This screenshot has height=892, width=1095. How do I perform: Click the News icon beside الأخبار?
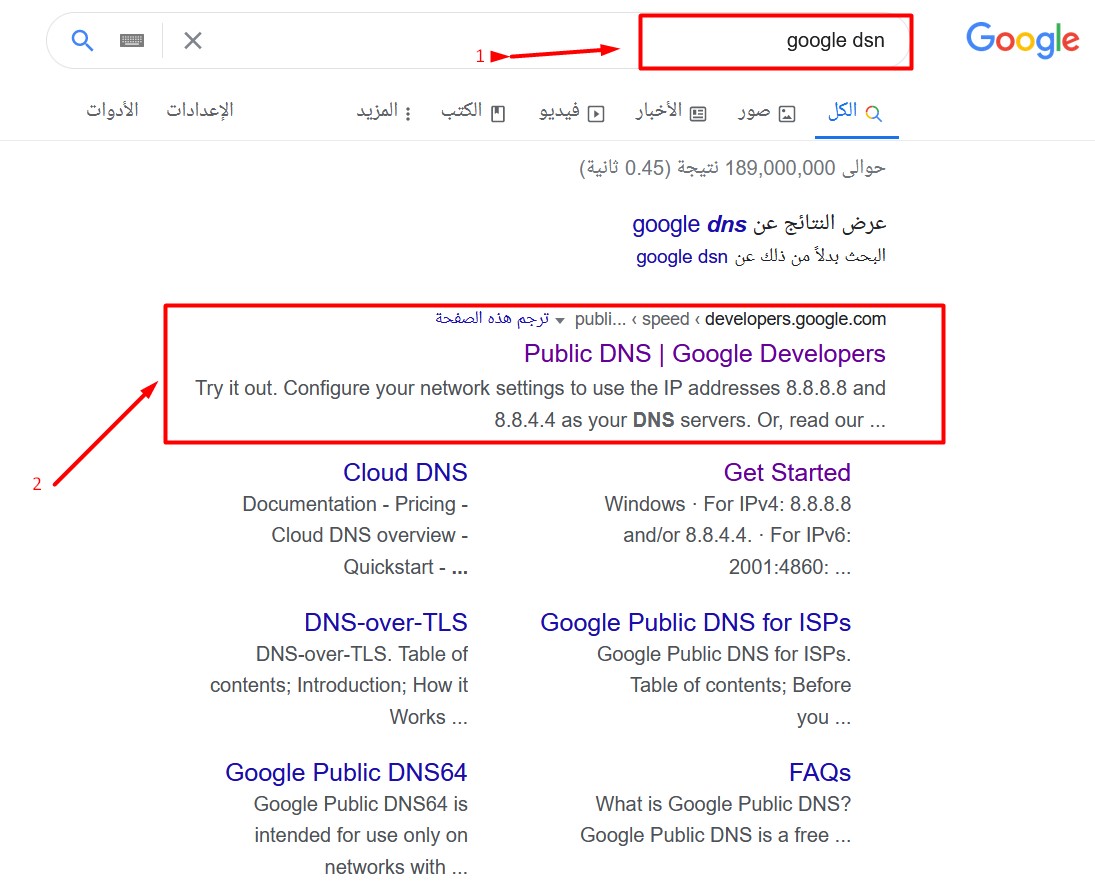tap(698, 114)
